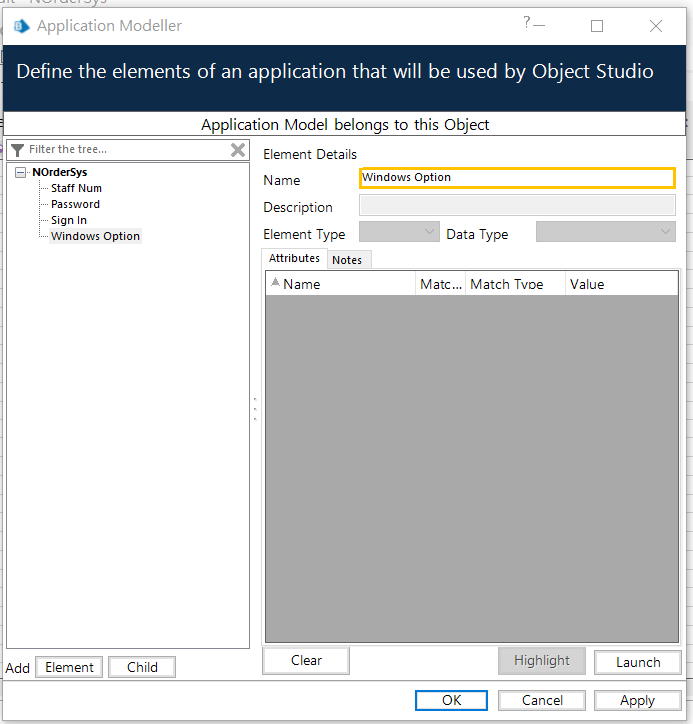Select the Sign In tree item
This screenshot has height=724, width=693.
click(69, 220)
